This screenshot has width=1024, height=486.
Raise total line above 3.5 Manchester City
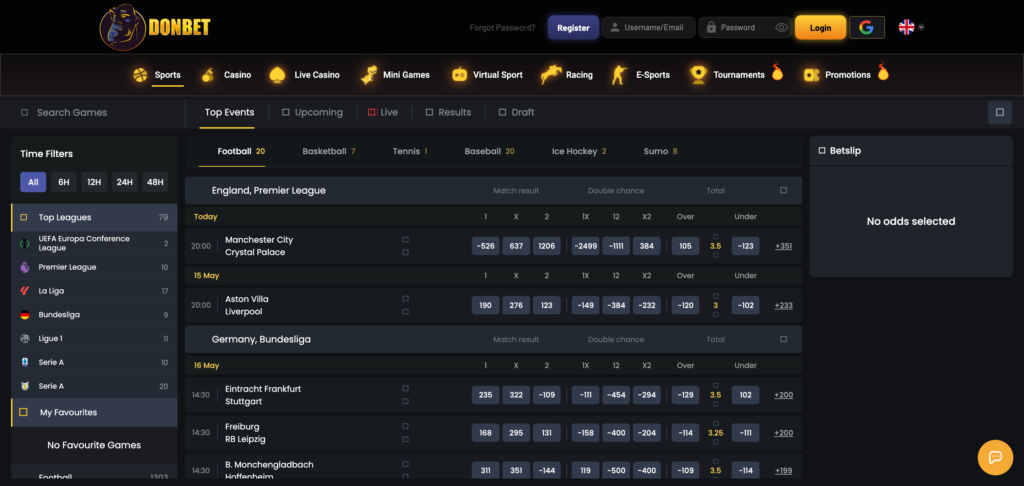pyautogui.click(x=716, y=236)
